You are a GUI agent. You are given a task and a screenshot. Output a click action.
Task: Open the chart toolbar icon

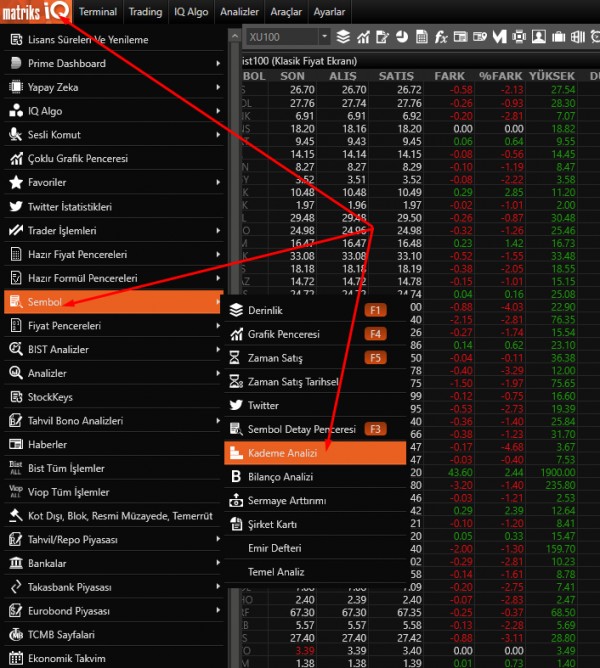click(x=363, y=37)
